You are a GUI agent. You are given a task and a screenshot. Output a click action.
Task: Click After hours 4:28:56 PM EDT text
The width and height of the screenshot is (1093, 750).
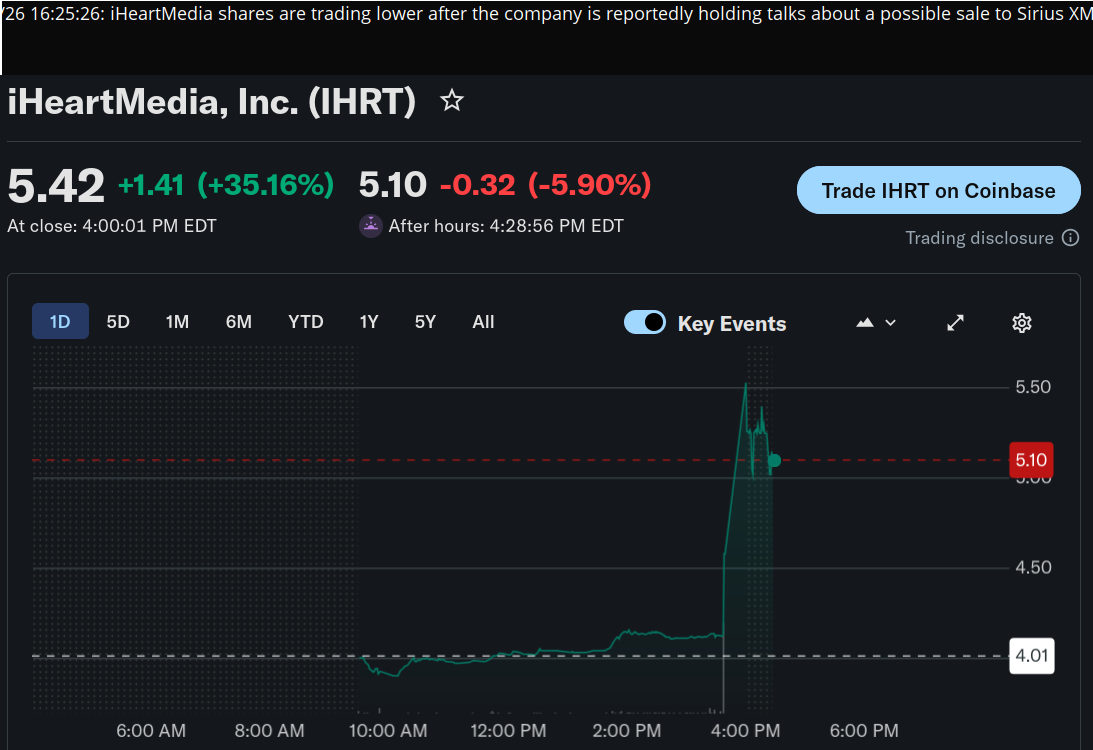point(506,226)
